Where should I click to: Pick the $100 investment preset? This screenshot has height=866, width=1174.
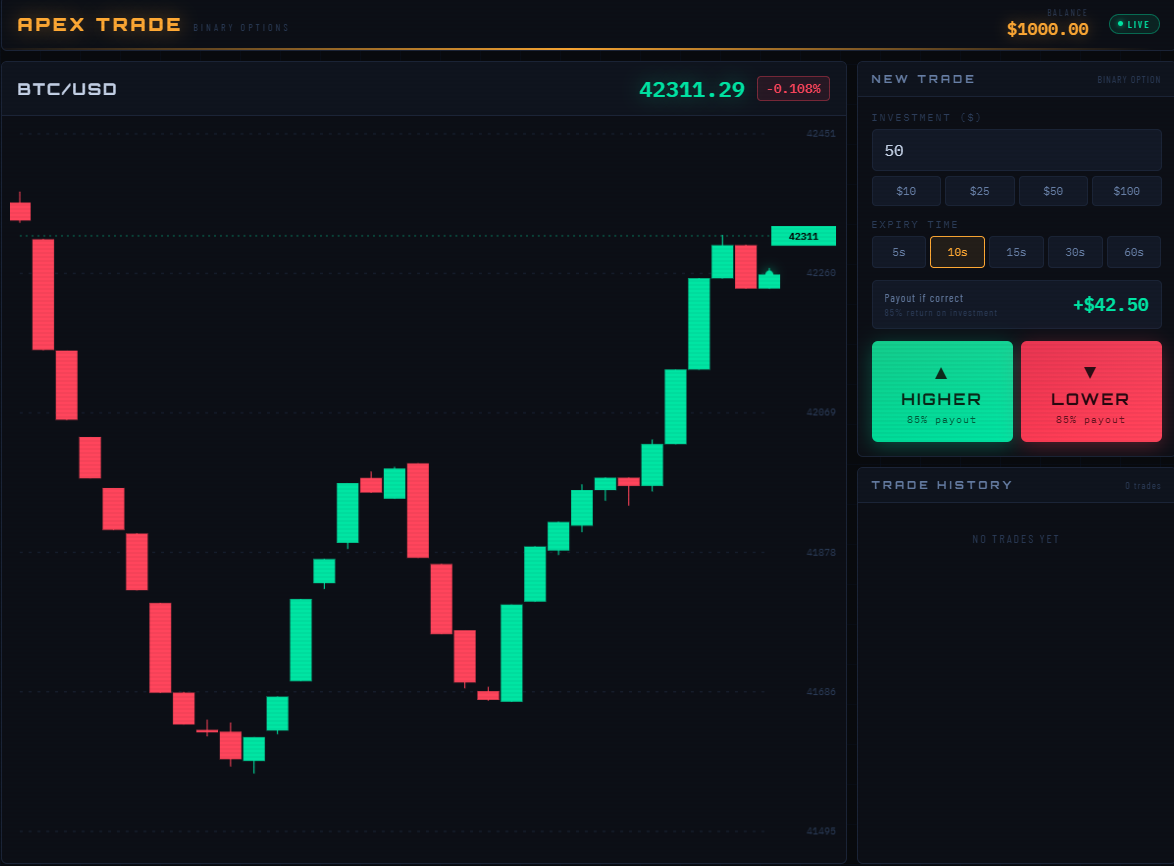(1126, 191)
